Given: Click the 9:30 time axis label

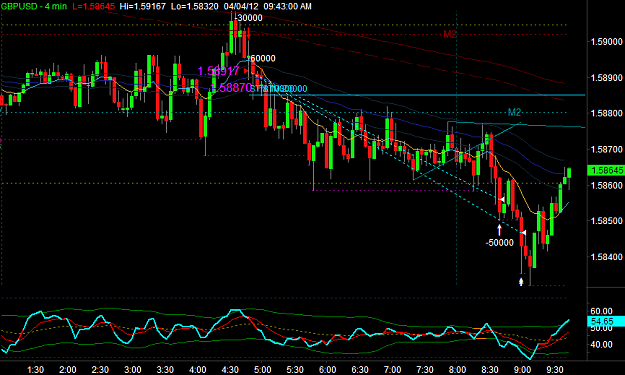Looking at the screenshot, I should [x=554, y=370].
